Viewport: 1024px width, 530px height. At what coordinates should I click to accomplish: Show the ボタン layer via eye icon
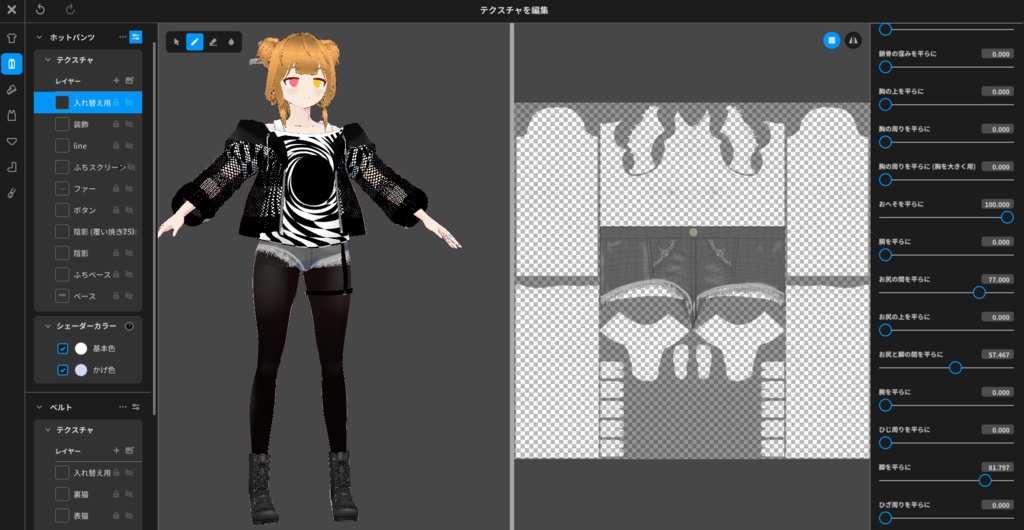pyautogui.click(x=129, y=210)
